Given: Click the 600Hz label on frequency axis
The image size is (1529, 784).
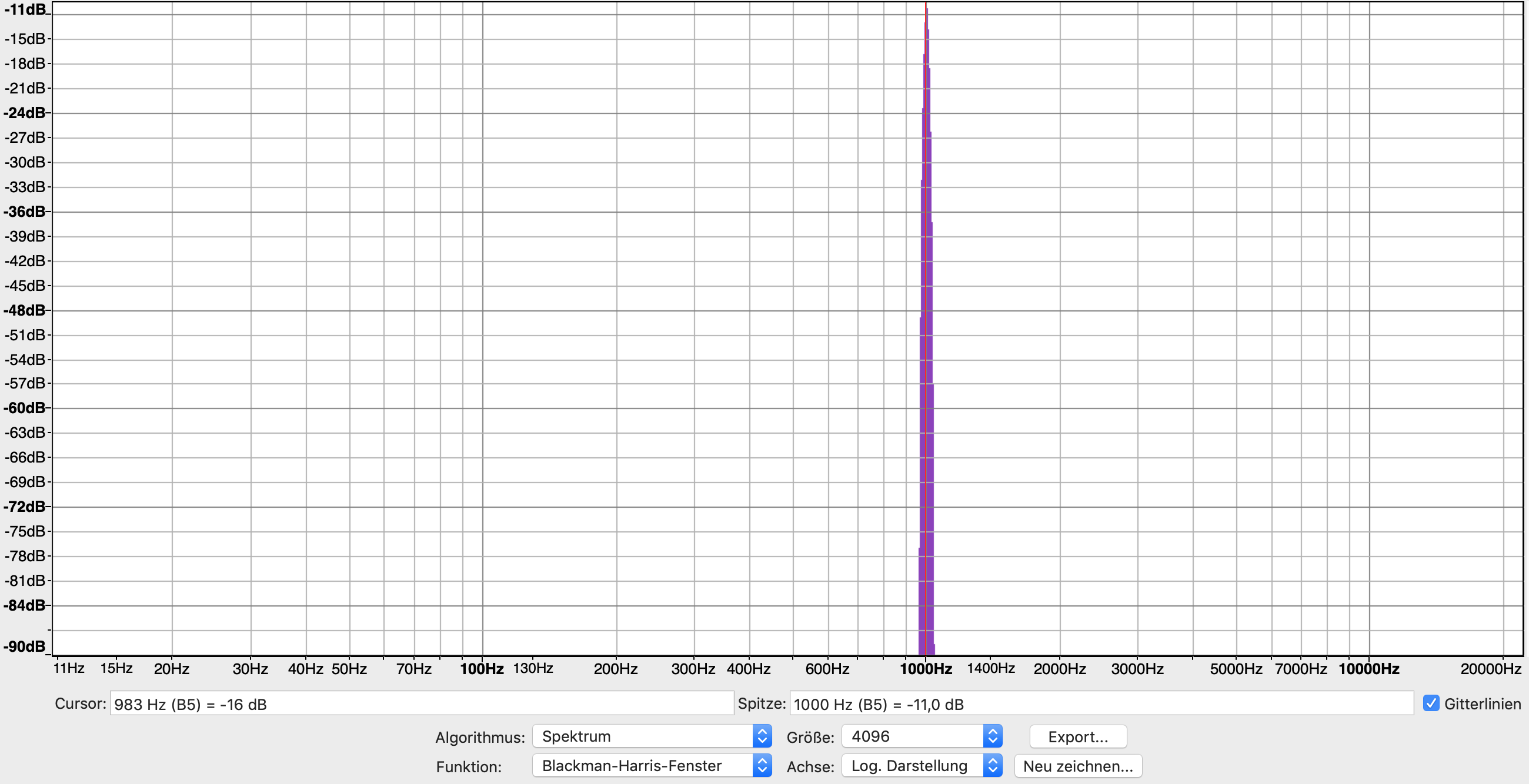Looking at the screenshot, I should [827, 669].
